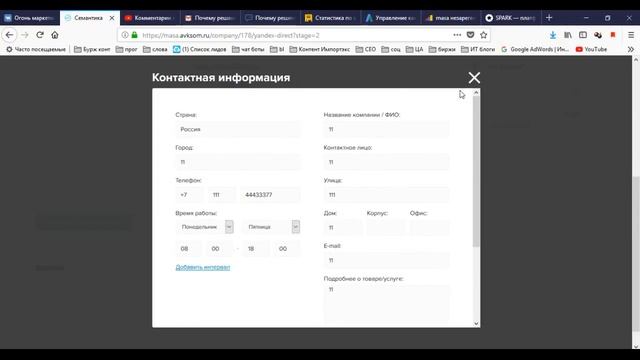The width and height of the screenshot is (640, 360).
Task: Click the Офис input field
Action: [x=429, y=227]
